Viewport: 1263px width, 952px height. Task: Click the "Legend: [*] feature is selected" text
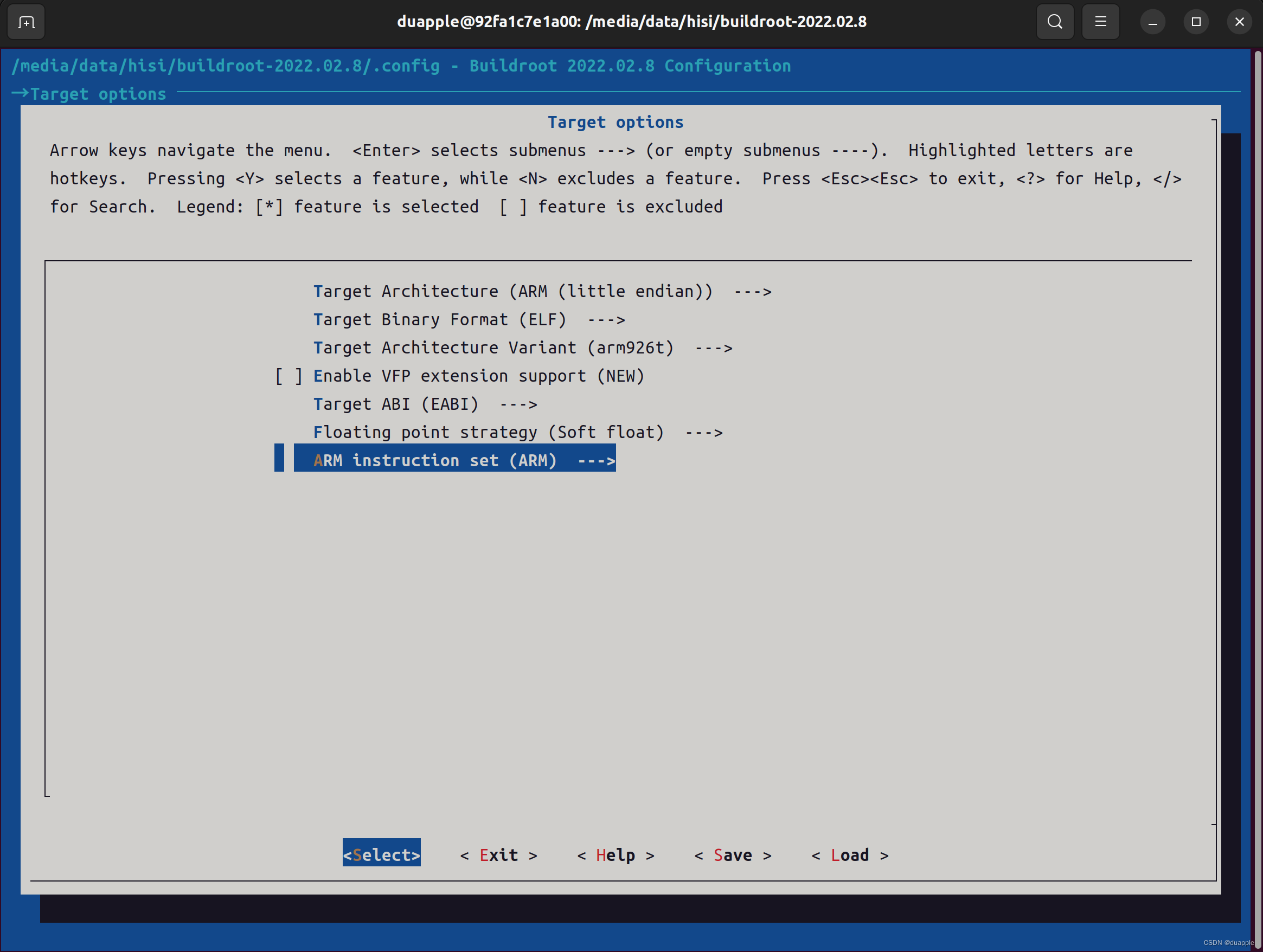pos(328,207)
